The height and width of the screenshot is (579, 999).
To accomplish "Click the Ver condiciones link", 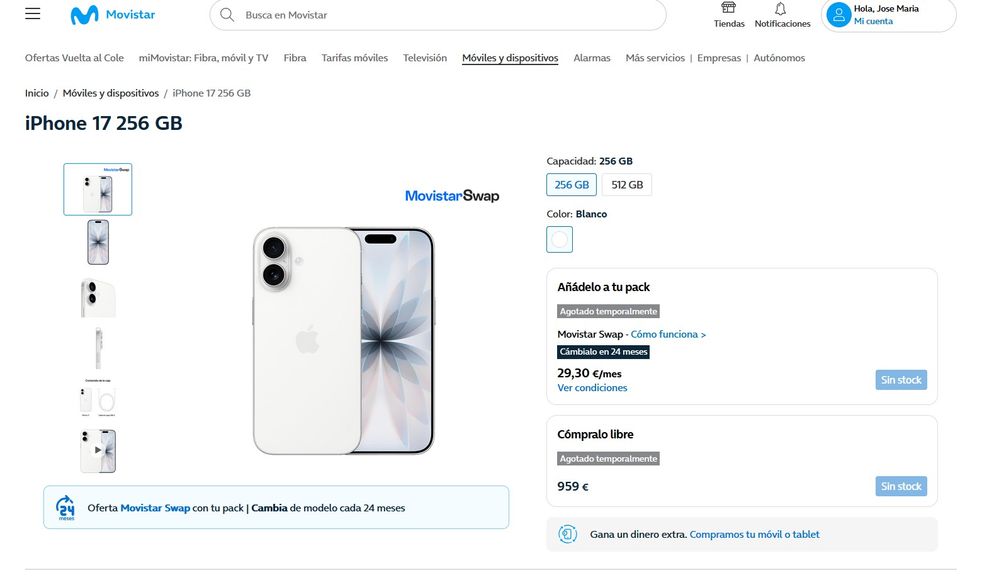I will (592, 388).
